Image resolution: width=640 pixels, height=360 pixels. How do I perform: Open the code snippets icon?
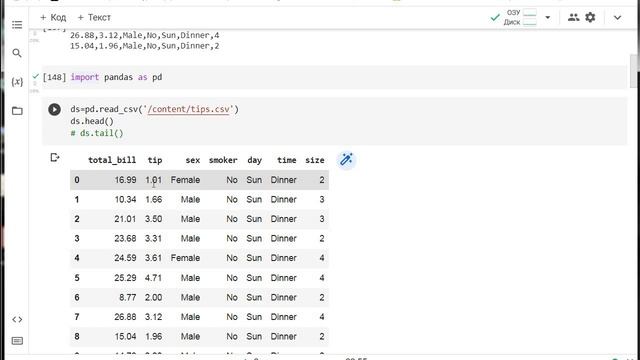tap(17, 320)
